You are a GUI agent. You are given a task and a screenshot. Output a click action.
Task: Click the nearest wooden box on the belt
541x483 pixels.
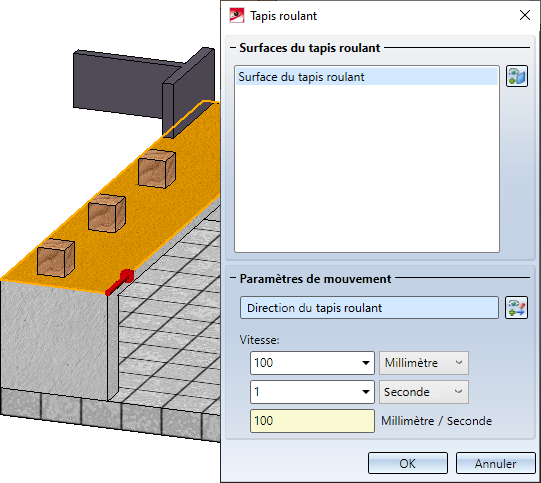(x=56, y=258)
